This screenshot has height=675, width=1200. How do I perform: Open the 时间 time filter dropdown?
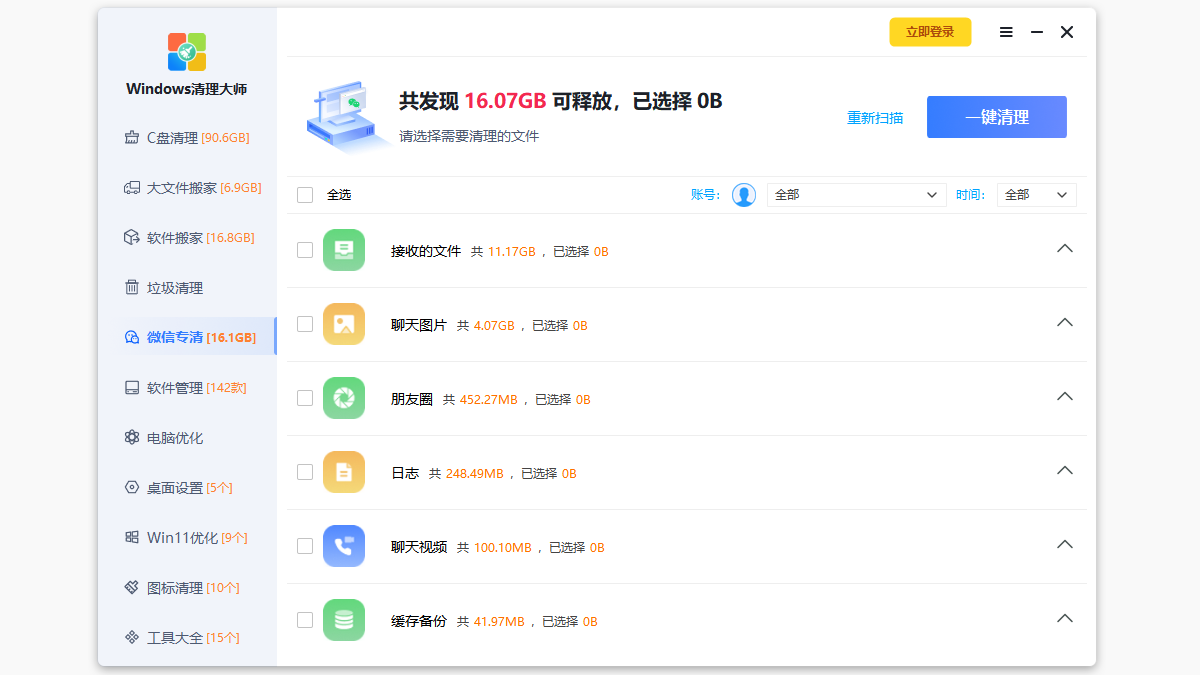pyautogui.click(x=1037, y=195)
